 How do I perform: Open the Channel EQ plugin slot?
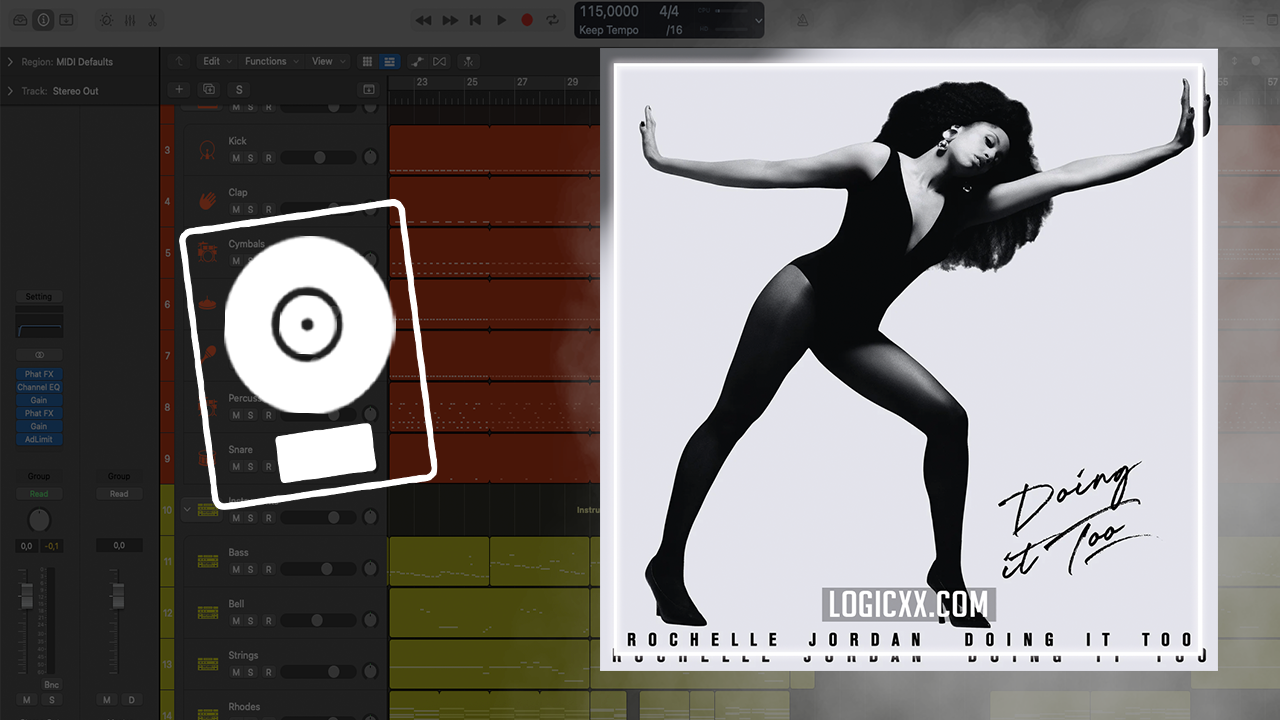click(x=39, y=387)
